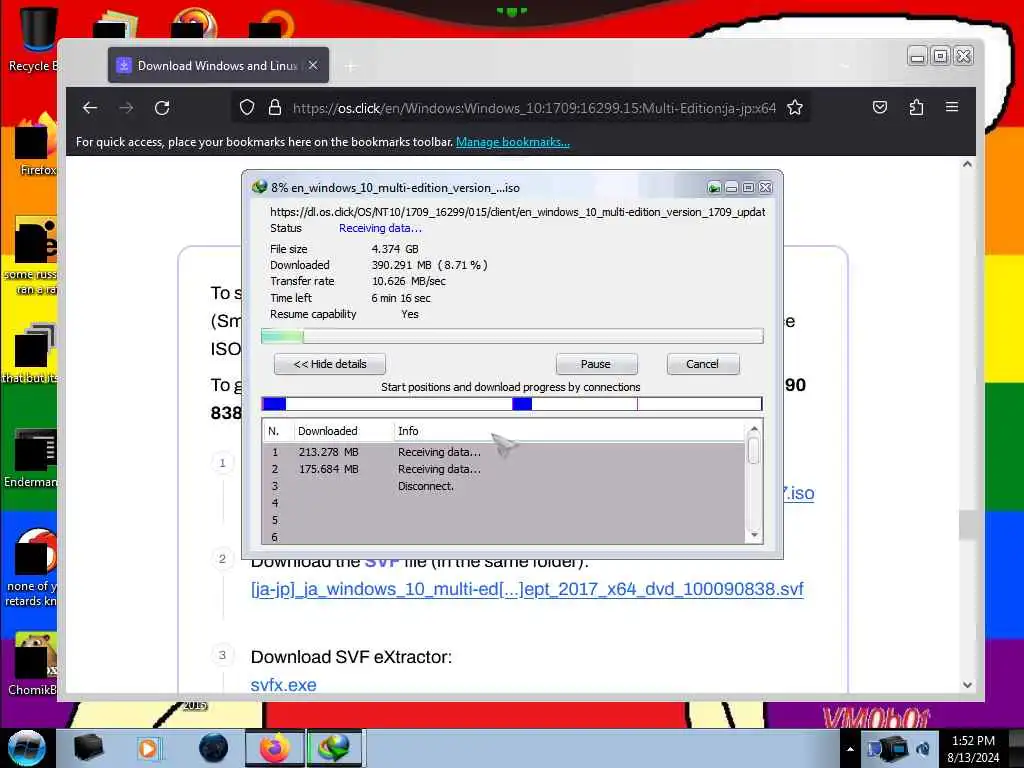Open the svfx.exe download link
This screenshot has height=768, width=1024.
click(283, 685)
